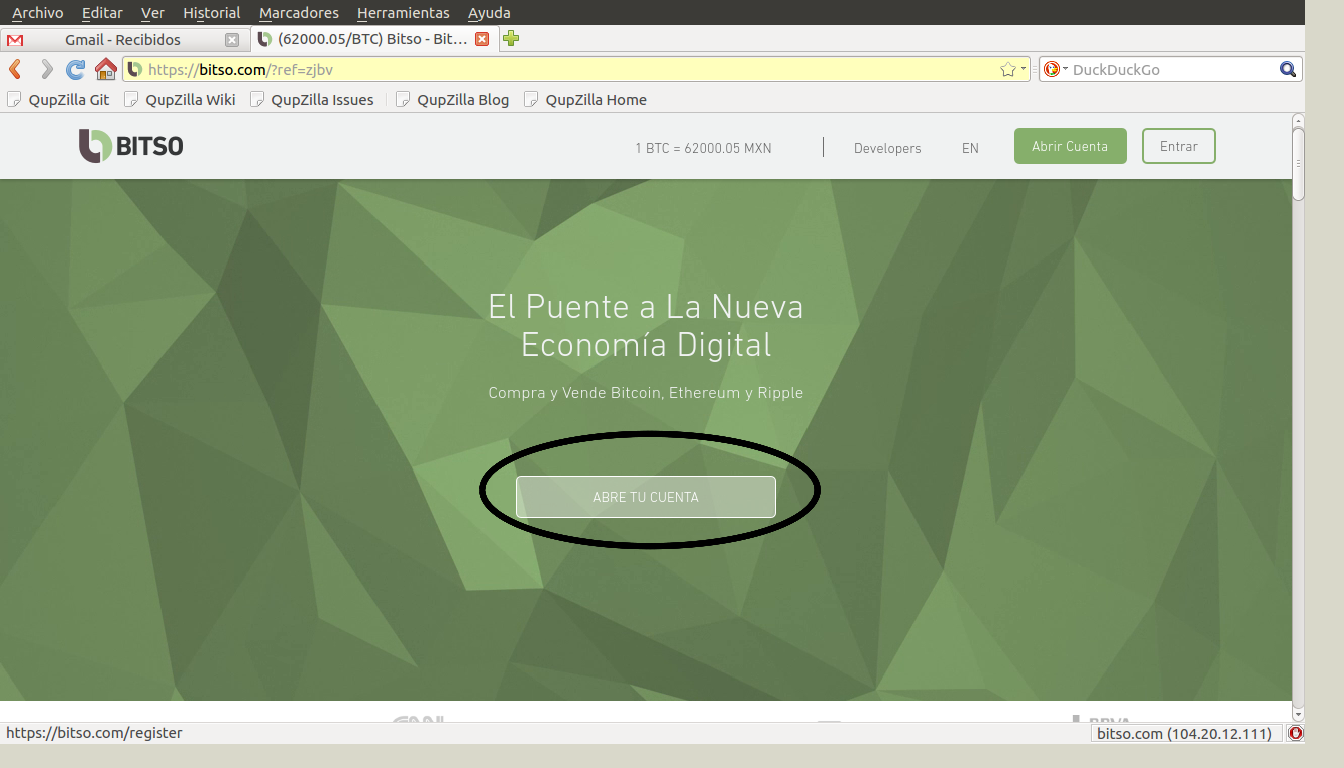Viewport: 1344px width, 768px height.
Task: Open the Ver menu
Action: click(153, 13)
